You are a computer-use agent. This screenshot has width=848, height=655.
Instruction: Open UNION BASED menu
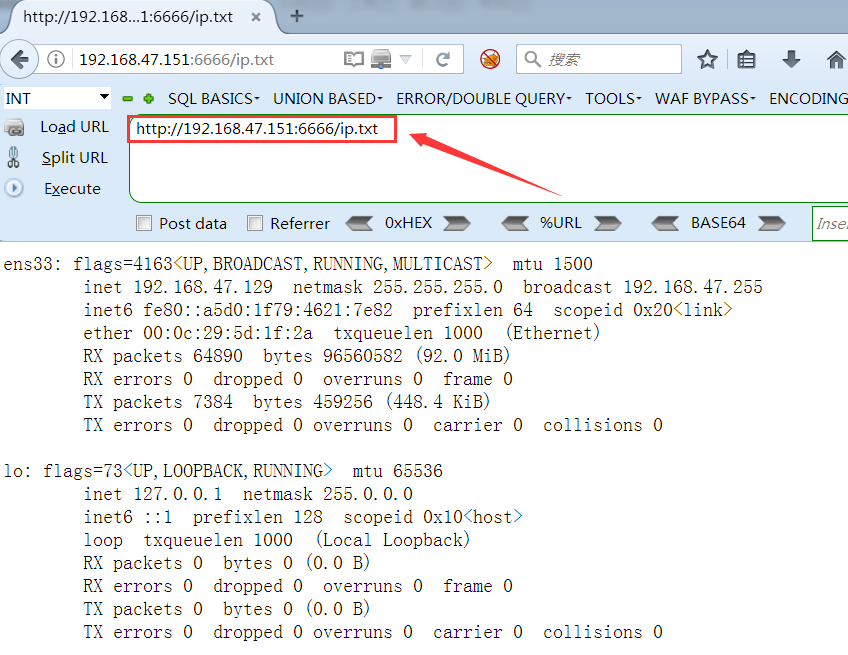coord(328,98)
